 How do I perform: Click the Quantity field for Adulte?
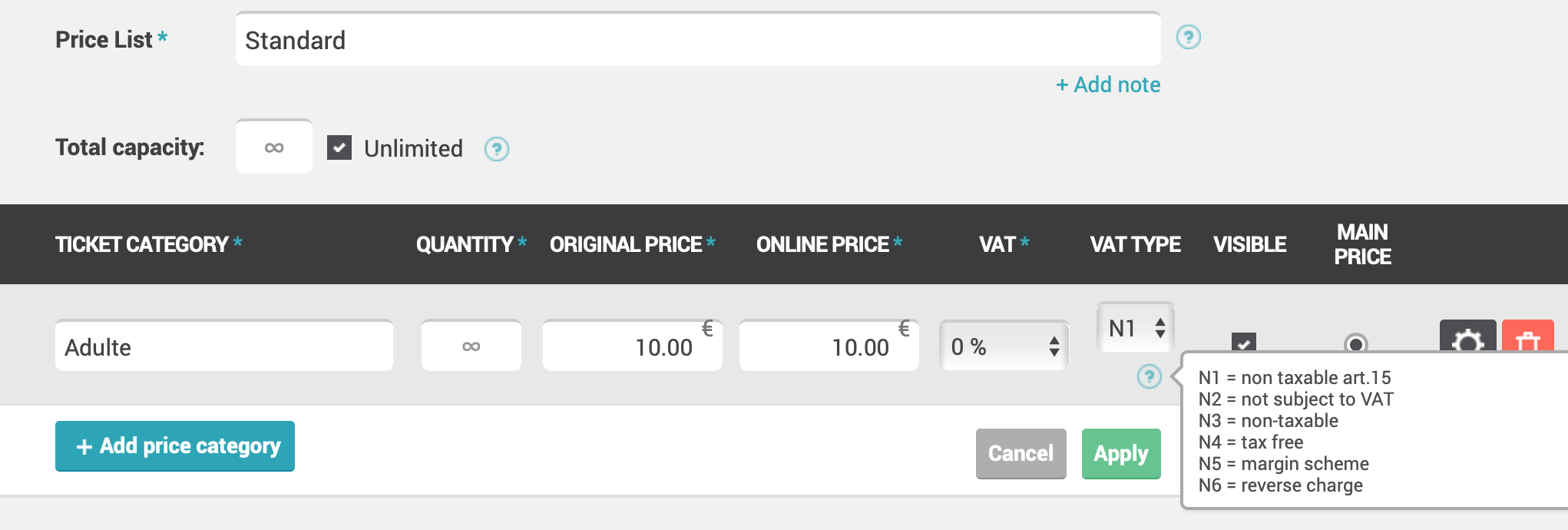click(x=471, y=346)
